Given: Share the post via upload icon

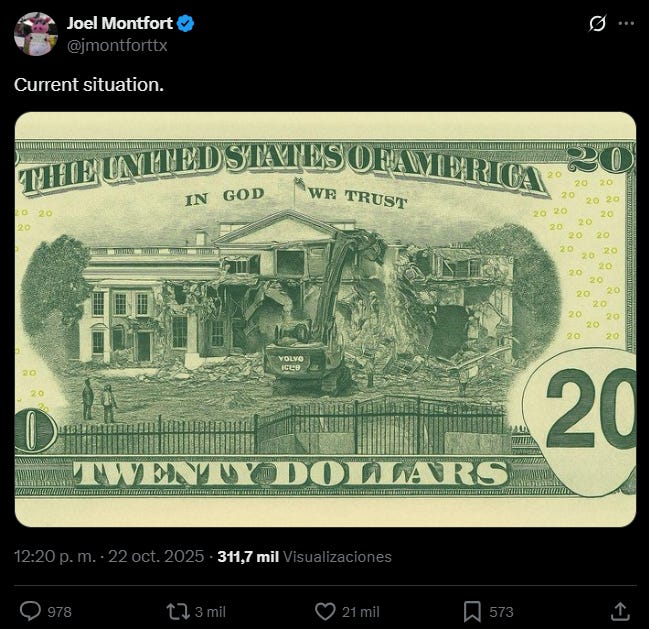Looking at the screenshot, I should (620, 611).
